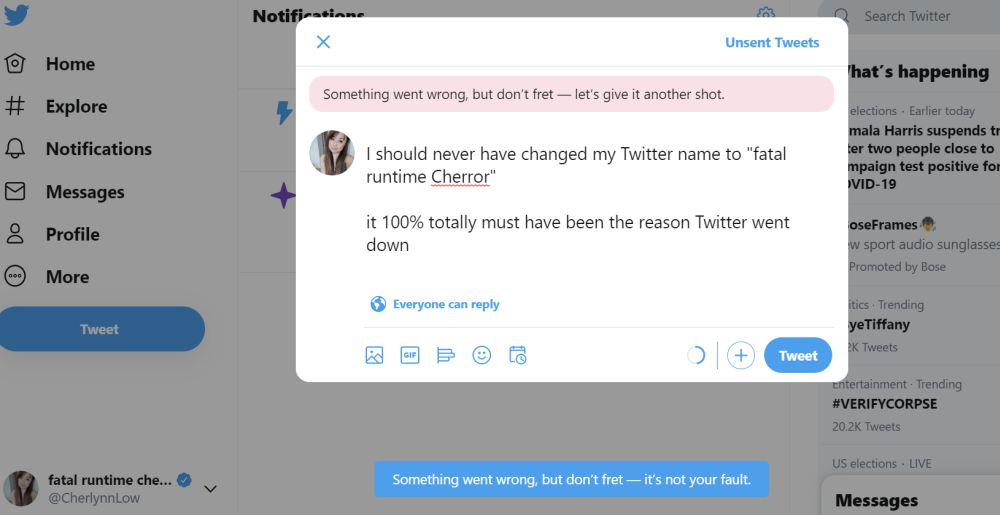Viewport: 1000px width, 515px height.
Task: Click the Home house icon
Action: [15, 64]
